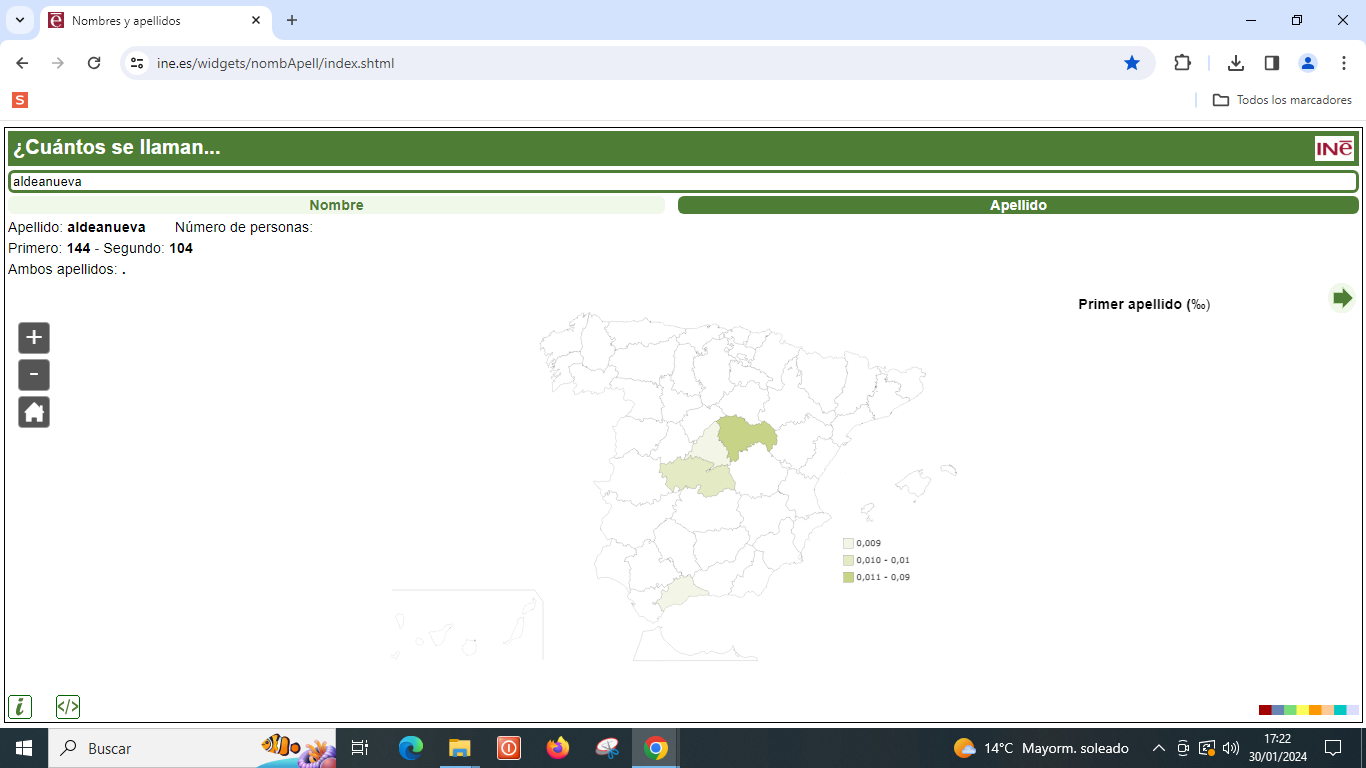This screenshot has height=768, width=1366.
Task: Click legend entry '0,010 - 0,01'
Action: coord(877,560)
